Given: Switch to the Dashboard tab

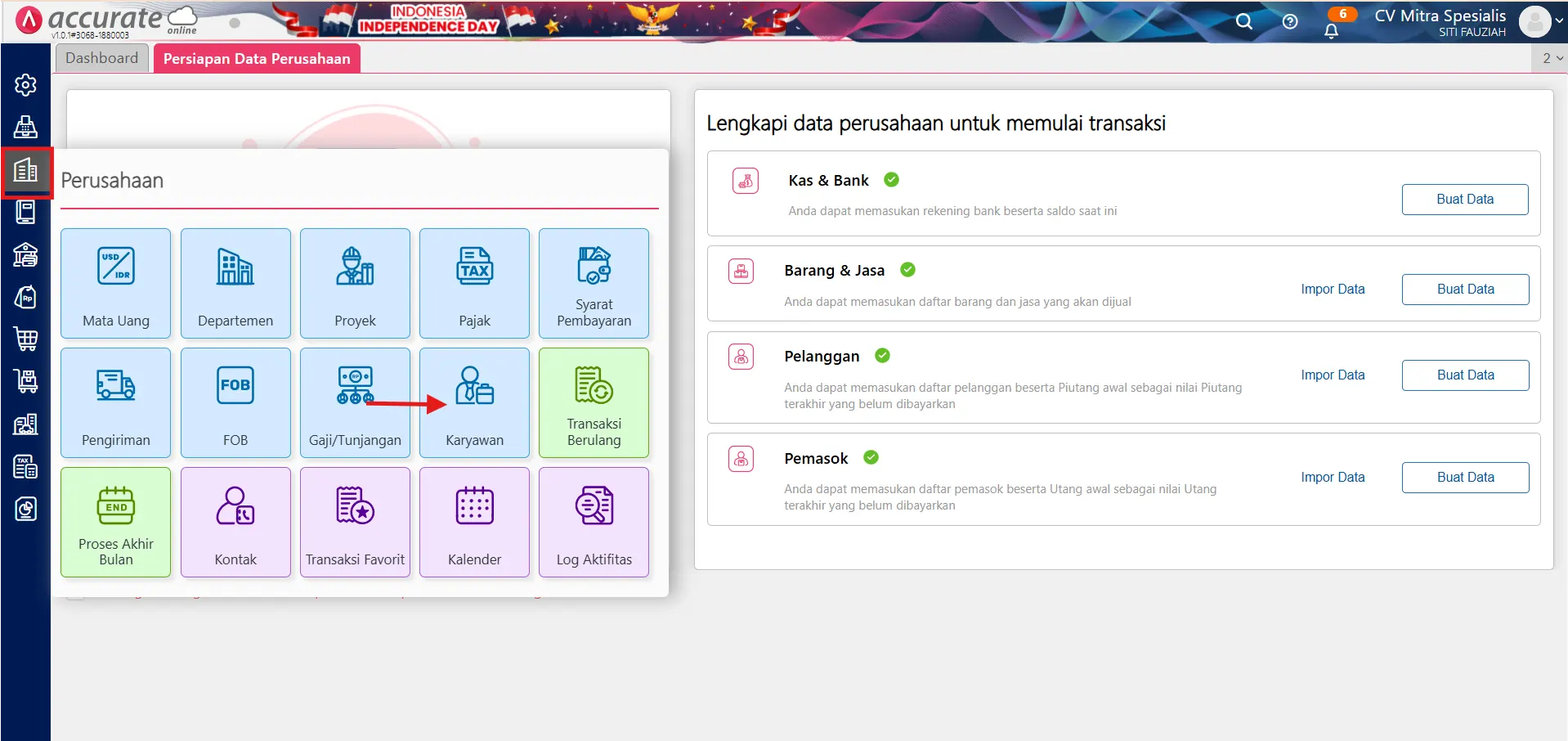Looking at the screenshot, I should coord(102,58).
